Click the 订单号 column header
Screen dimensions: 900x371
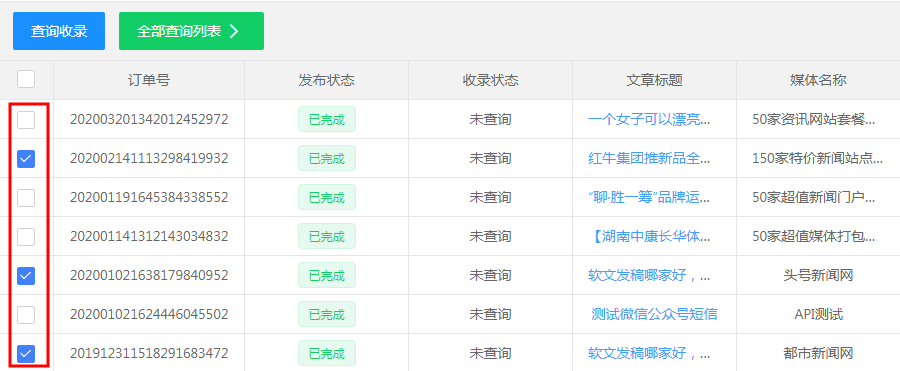coord(149,80)
